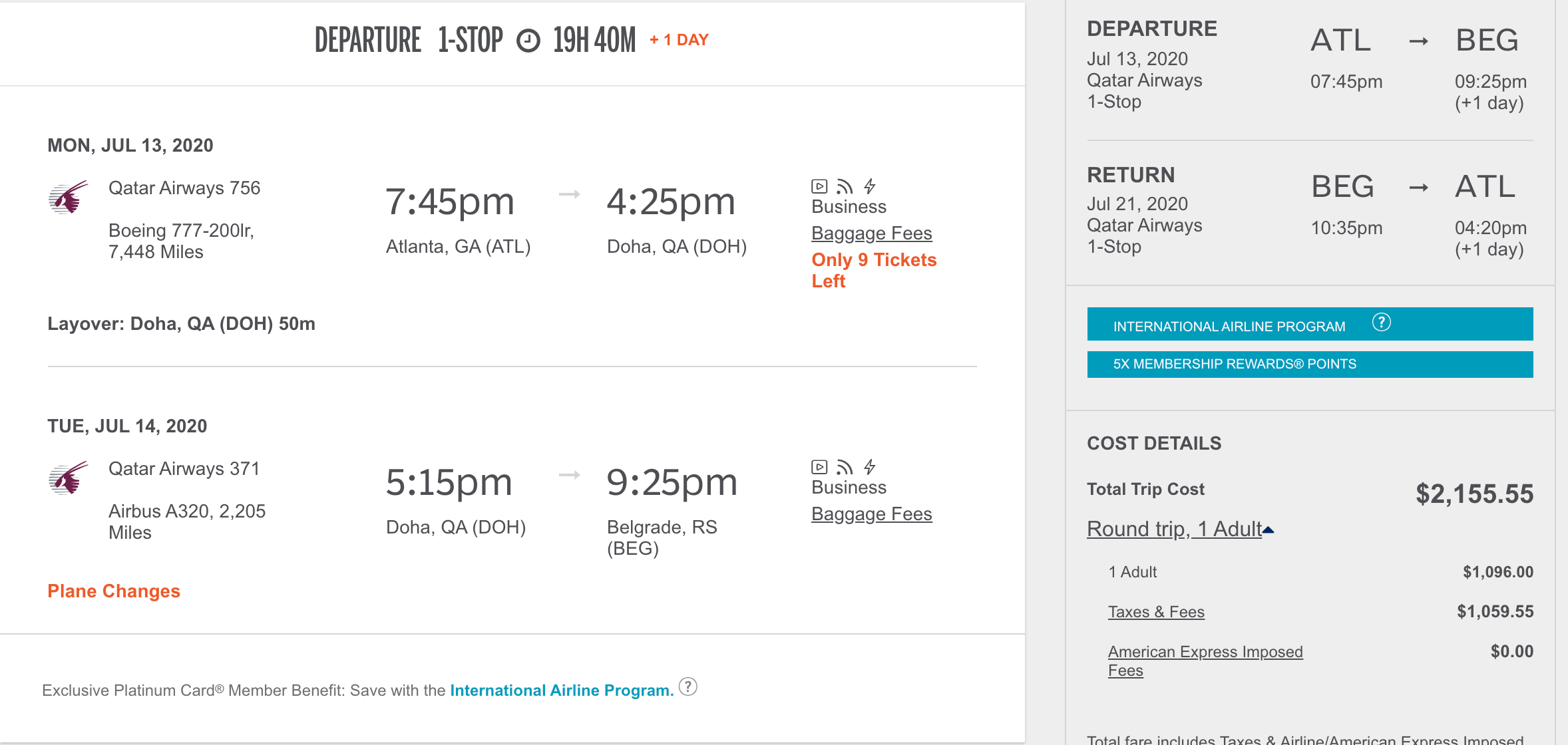The width and height of the screenshot is (1568, 745).
Task: Click the clock icon next to 19H 40M
Action: pos(528,41)
